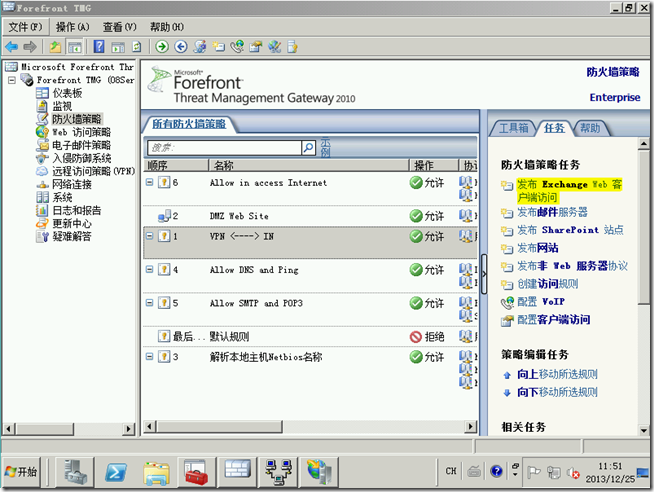Select Web 访问策略 tree item
The width and height of the screenshot is (654, 492).
(x=81, y=132)
